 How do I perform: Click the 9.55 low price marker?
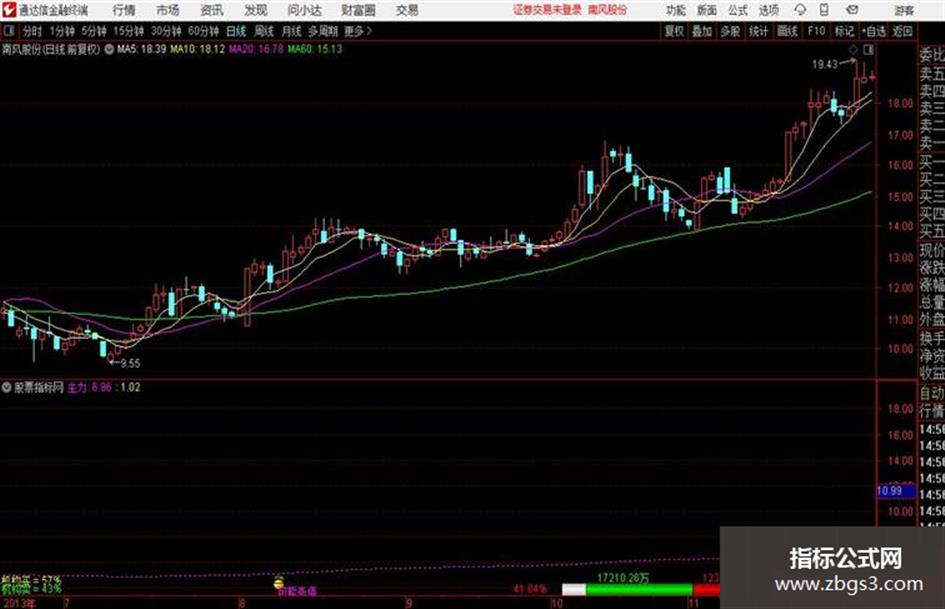click(x=130, y=364)
